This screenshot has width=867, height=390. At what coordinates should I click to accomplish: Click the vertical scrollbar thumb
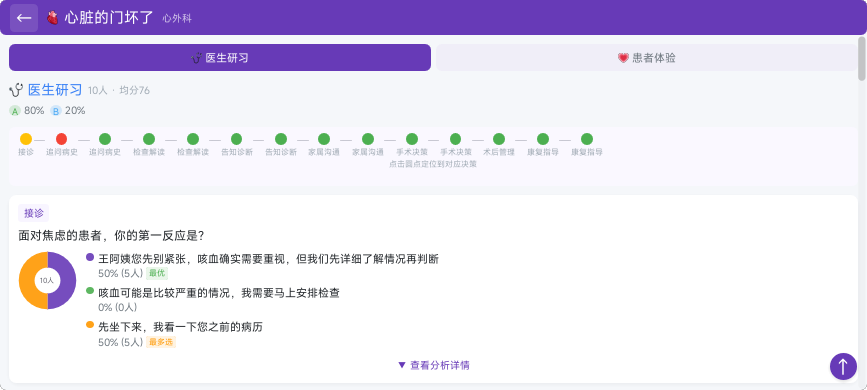point(861,59)
